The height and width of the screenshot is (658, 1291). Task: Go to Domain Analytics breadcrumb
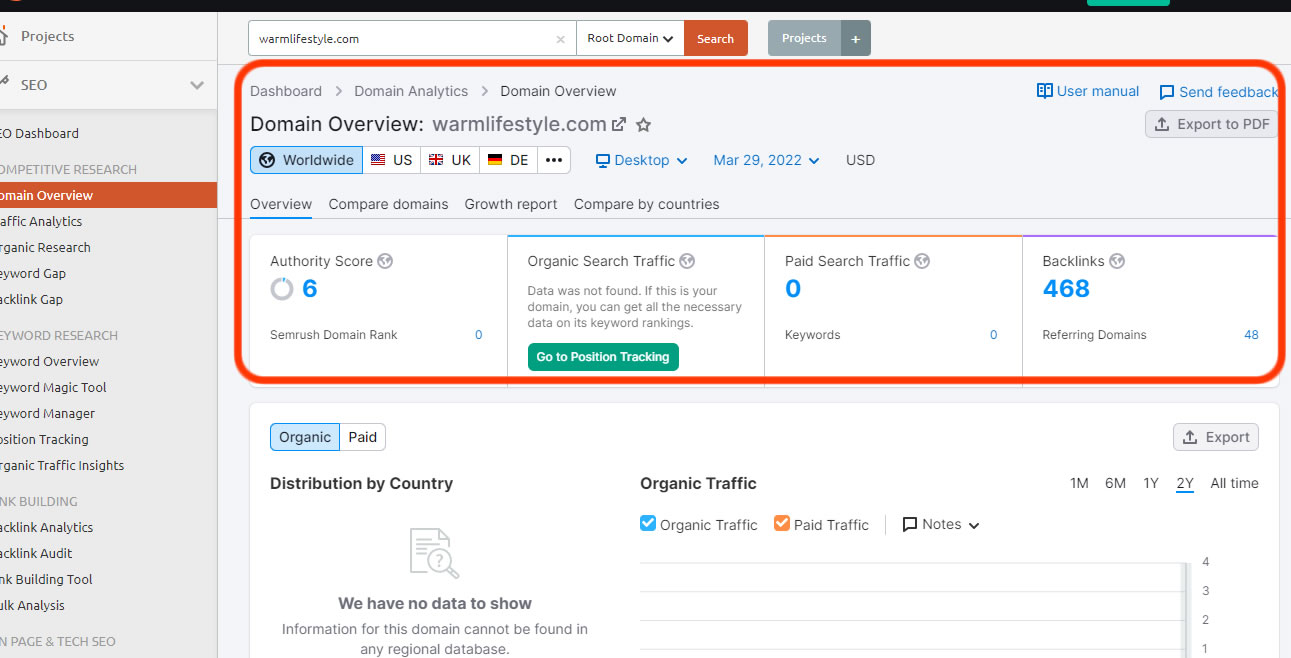[411, 91]
